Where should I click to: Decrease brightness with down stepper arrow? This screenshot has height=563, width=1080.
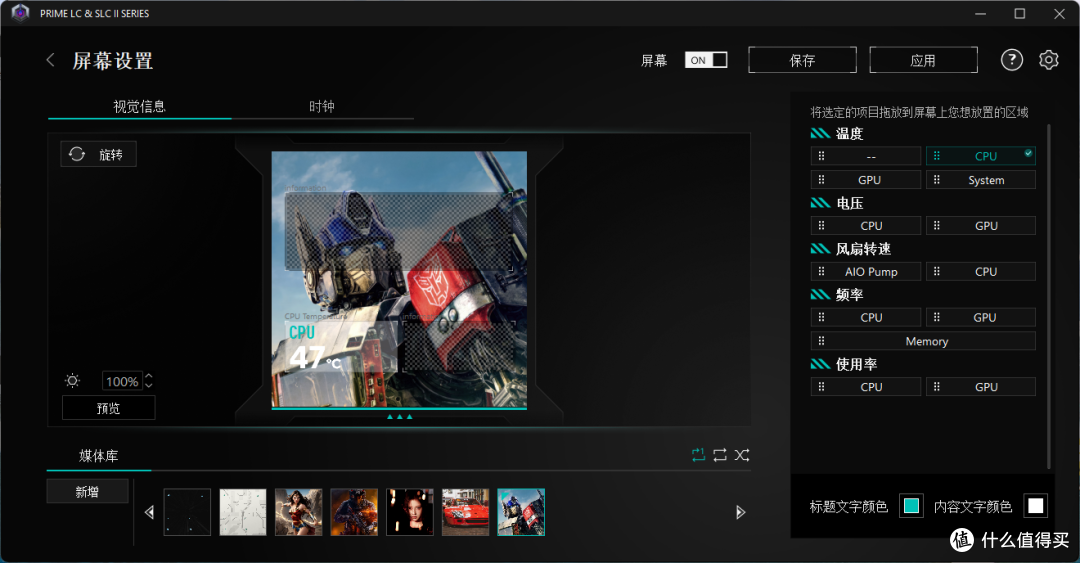click(149, 385)
